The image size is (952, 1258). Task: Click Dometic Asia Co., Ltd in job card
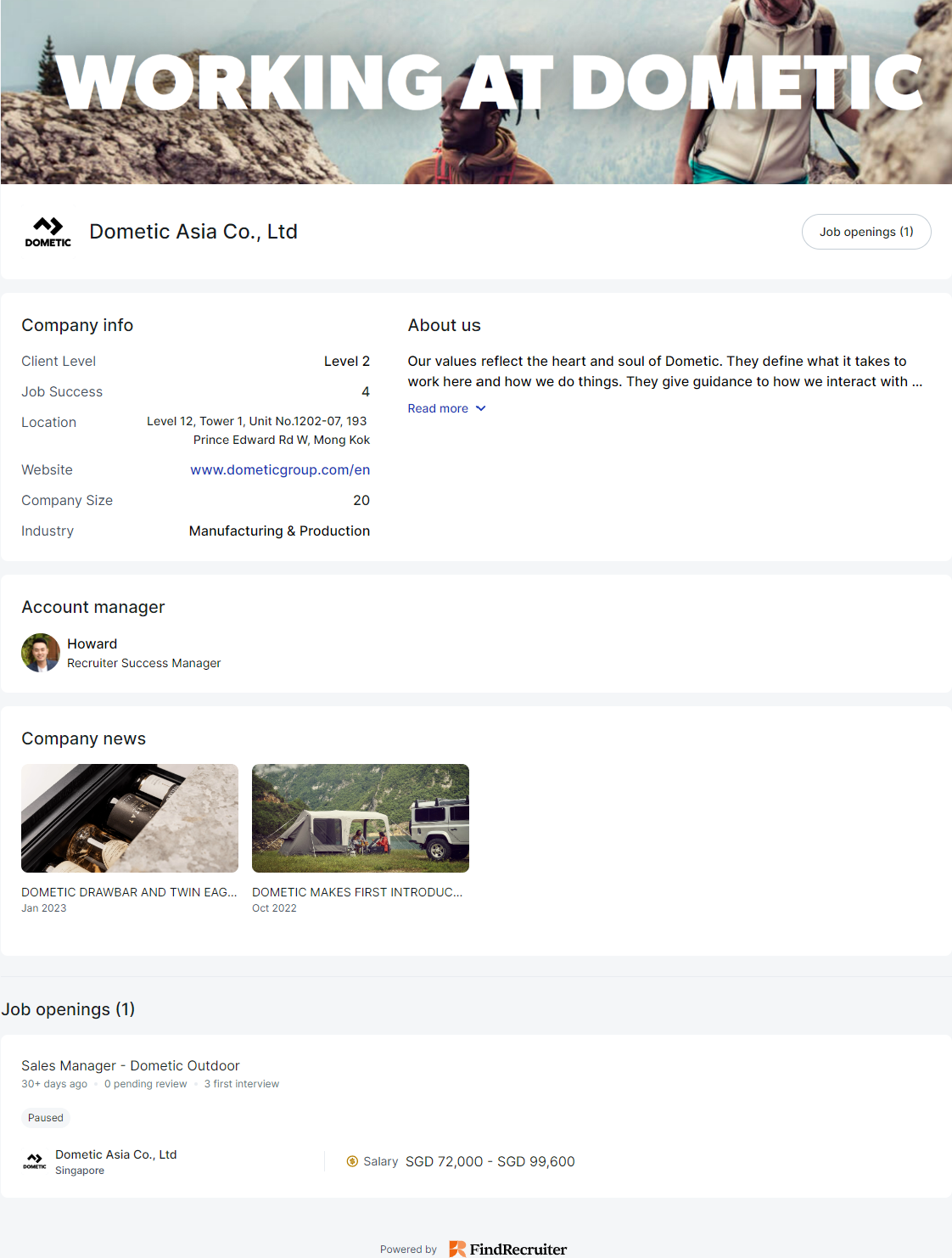click(x=116, y=1154)
